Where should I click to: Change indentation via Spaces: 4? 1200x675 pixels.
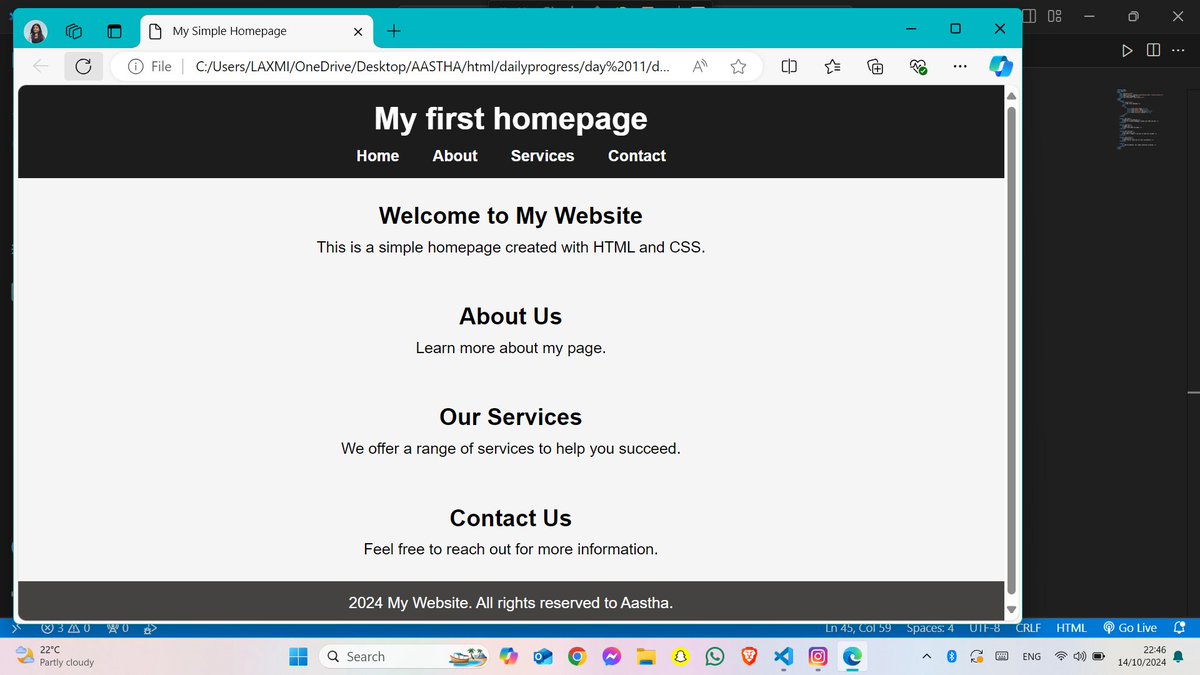click(x=930, y=628)
